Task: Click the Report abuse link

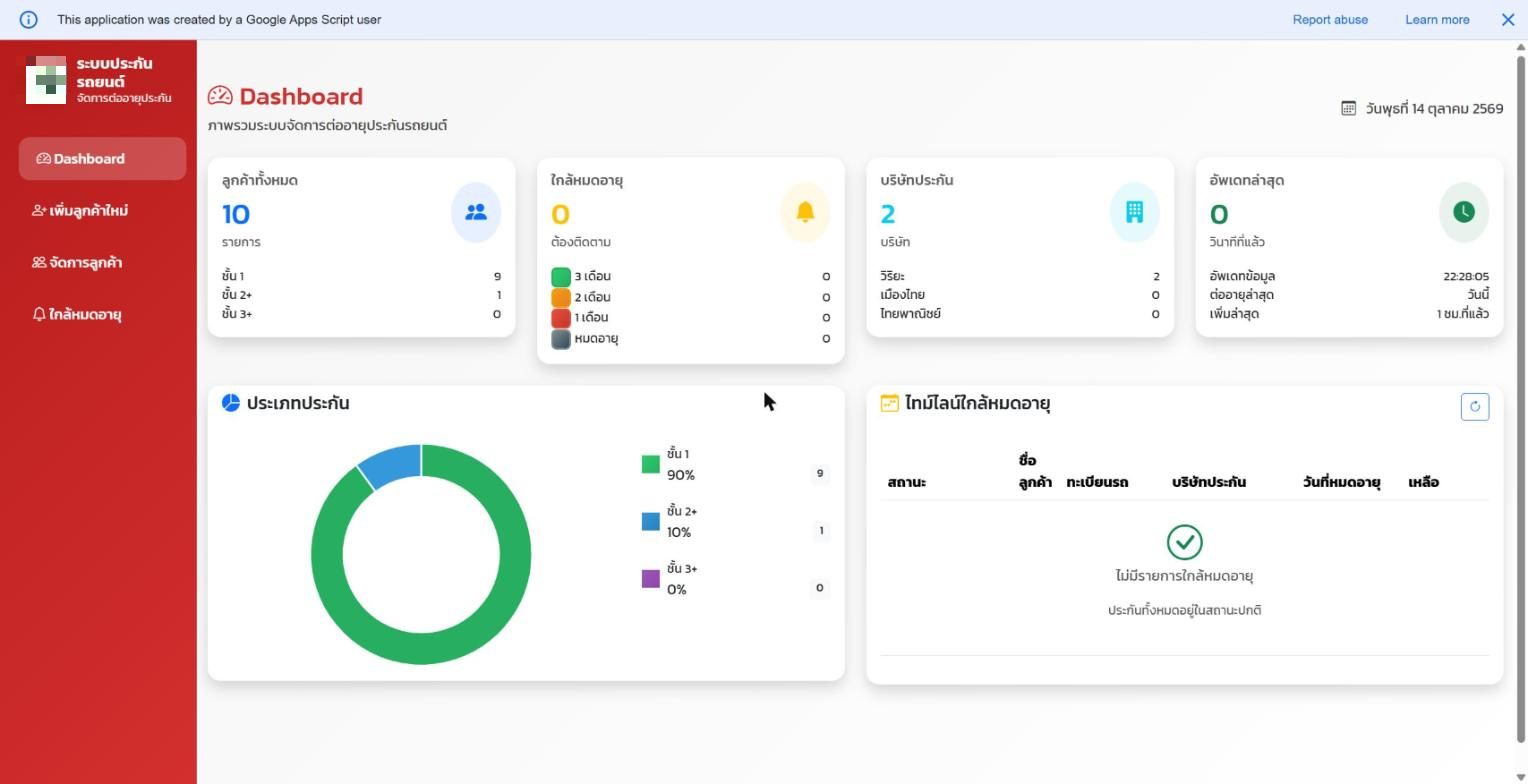Action: point(1330,19)
